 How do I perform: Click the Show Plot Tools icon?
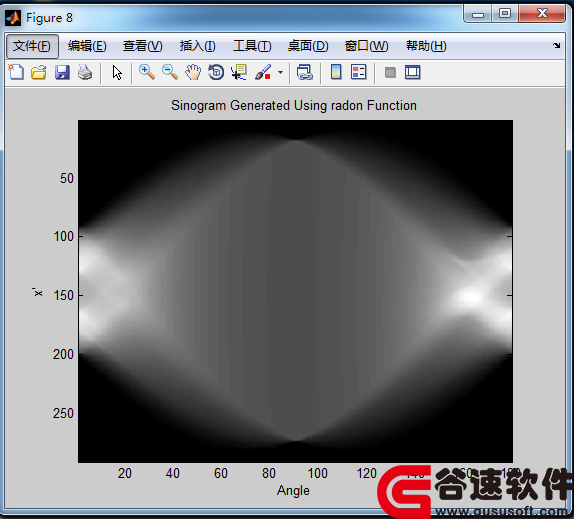click(413, 72)
